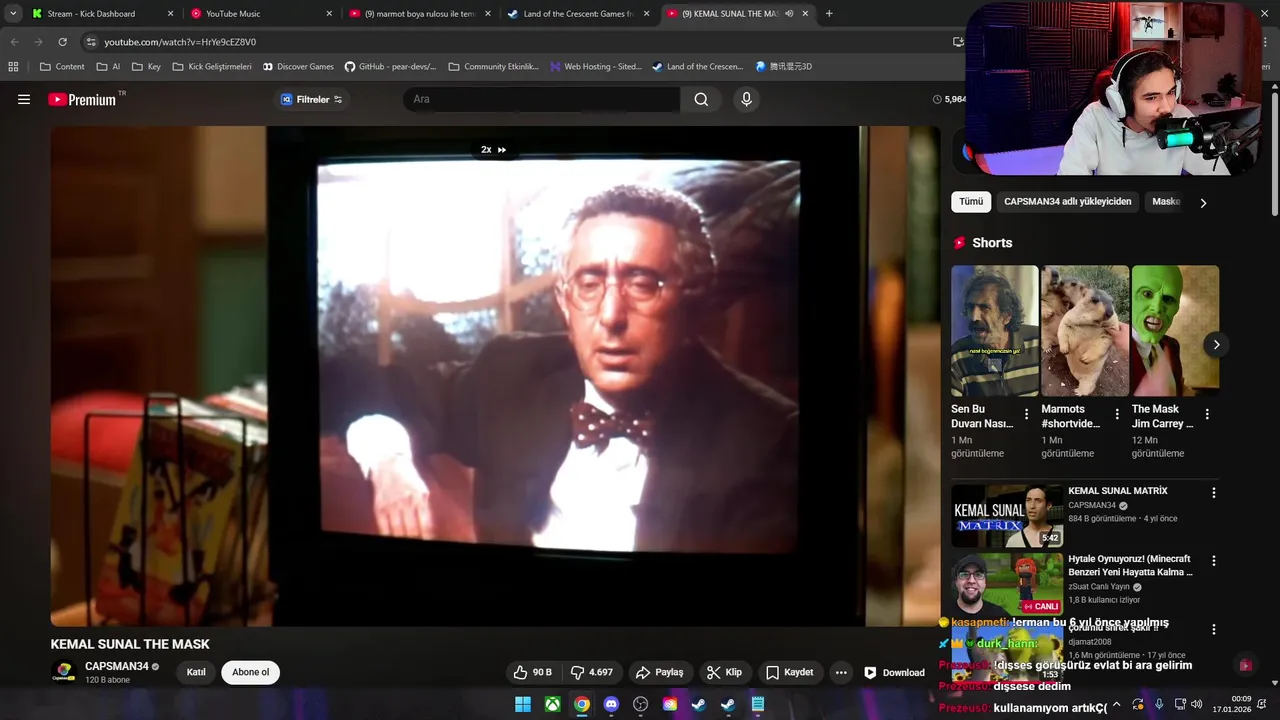Screen dimensions: 1280x720
Task: Open GitHub pear-devs bookmark
Action: (390, 67)
